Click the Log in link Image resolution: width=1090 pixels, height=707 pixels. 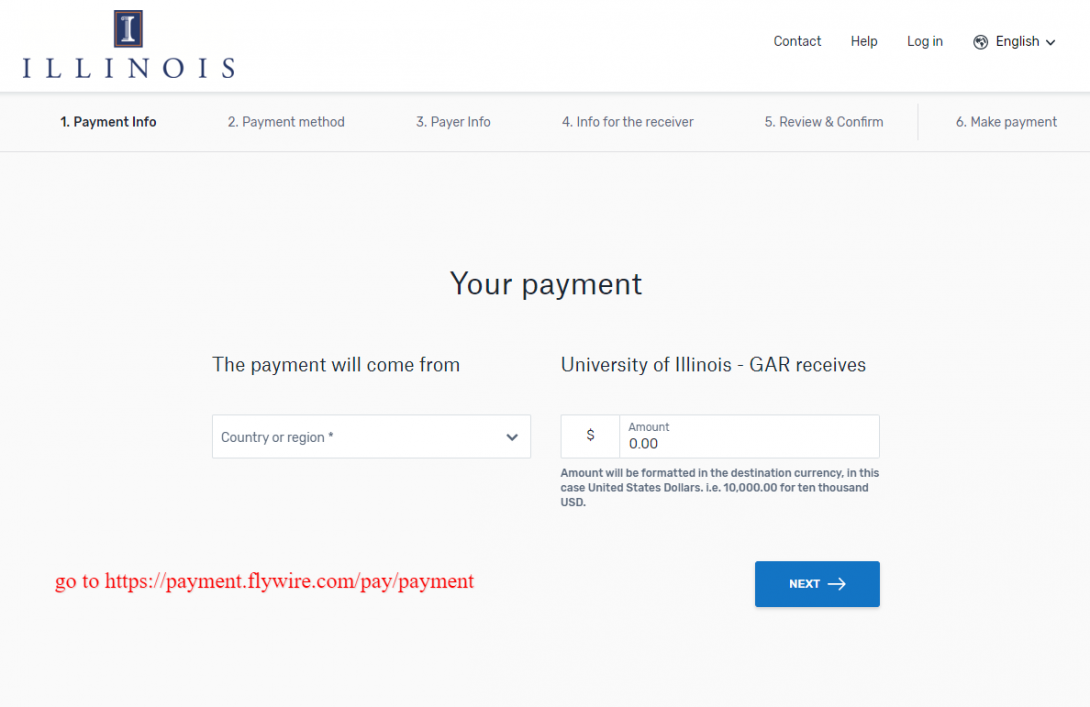tap(925, 42)
